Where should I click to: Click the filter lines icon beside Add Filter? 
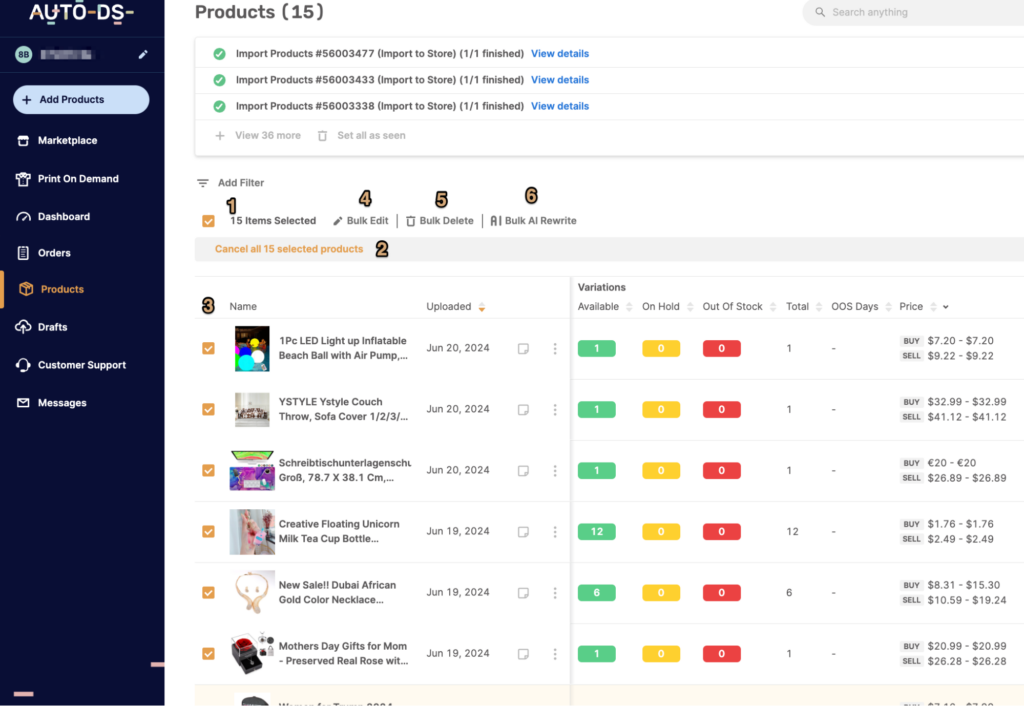[x=203, y=183]
